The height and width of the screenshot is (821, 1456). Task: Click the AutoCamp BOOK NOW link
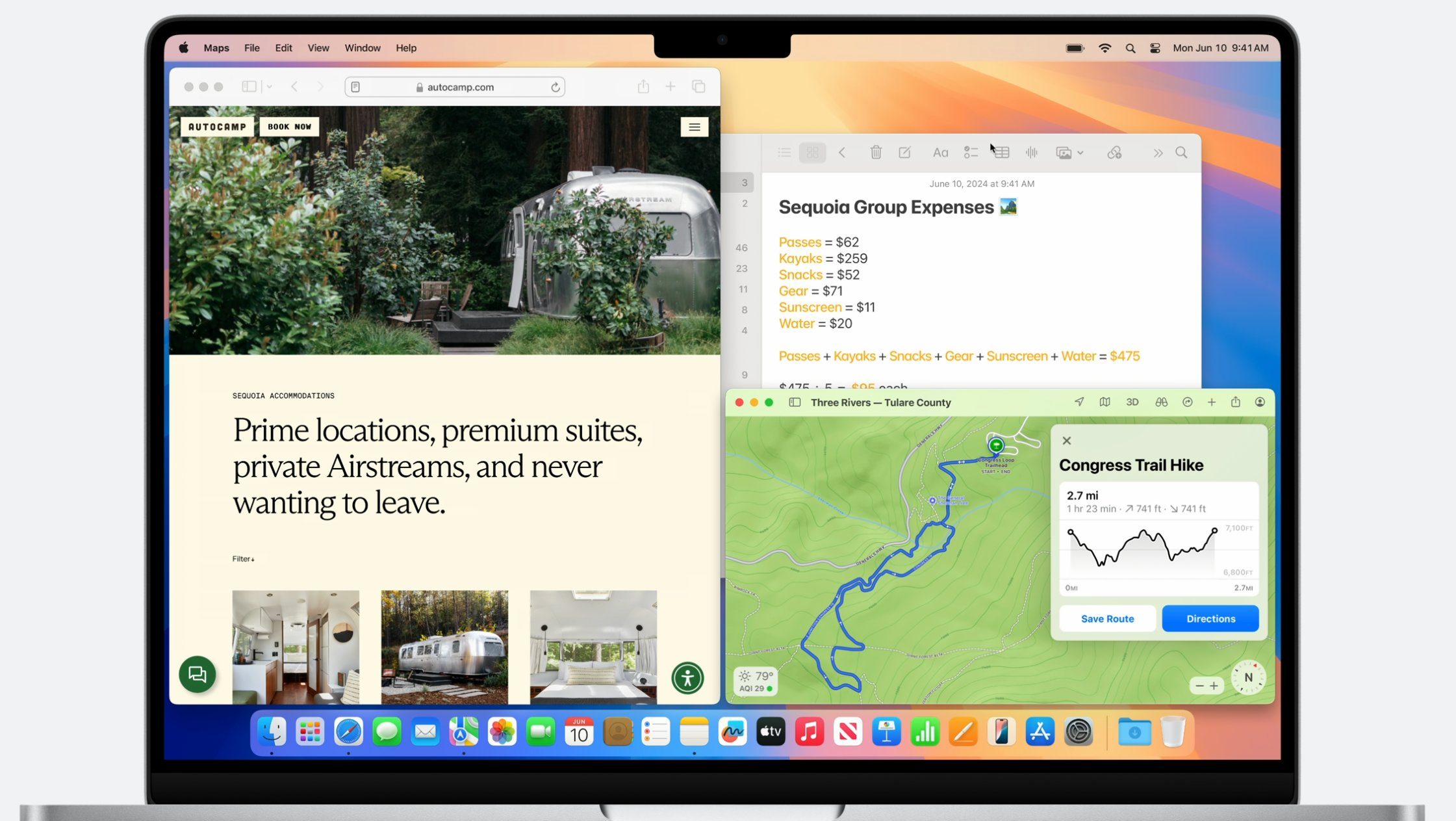click(x=289, y=127)
